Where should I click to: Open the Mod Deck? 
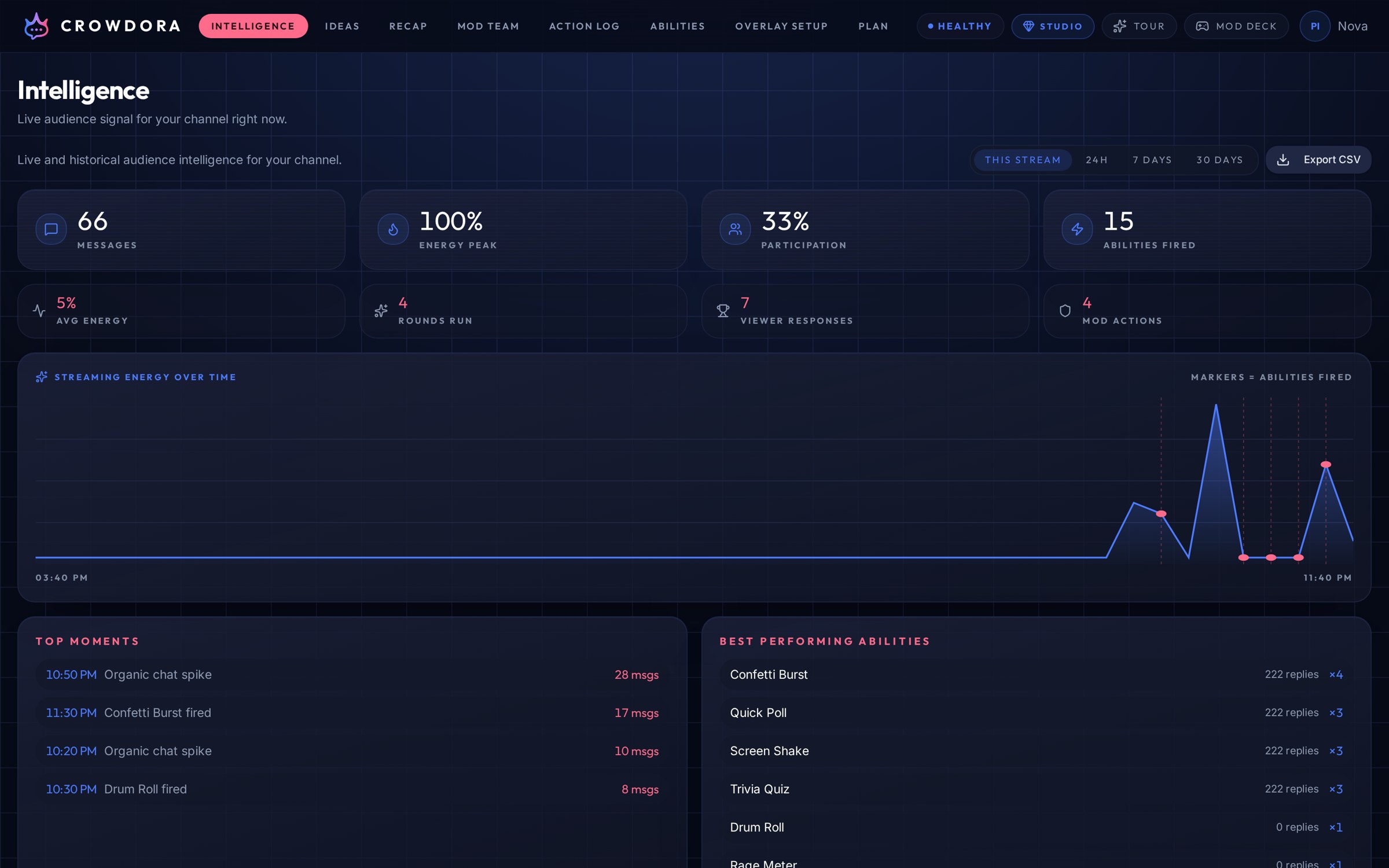(x=1236, y=26)
